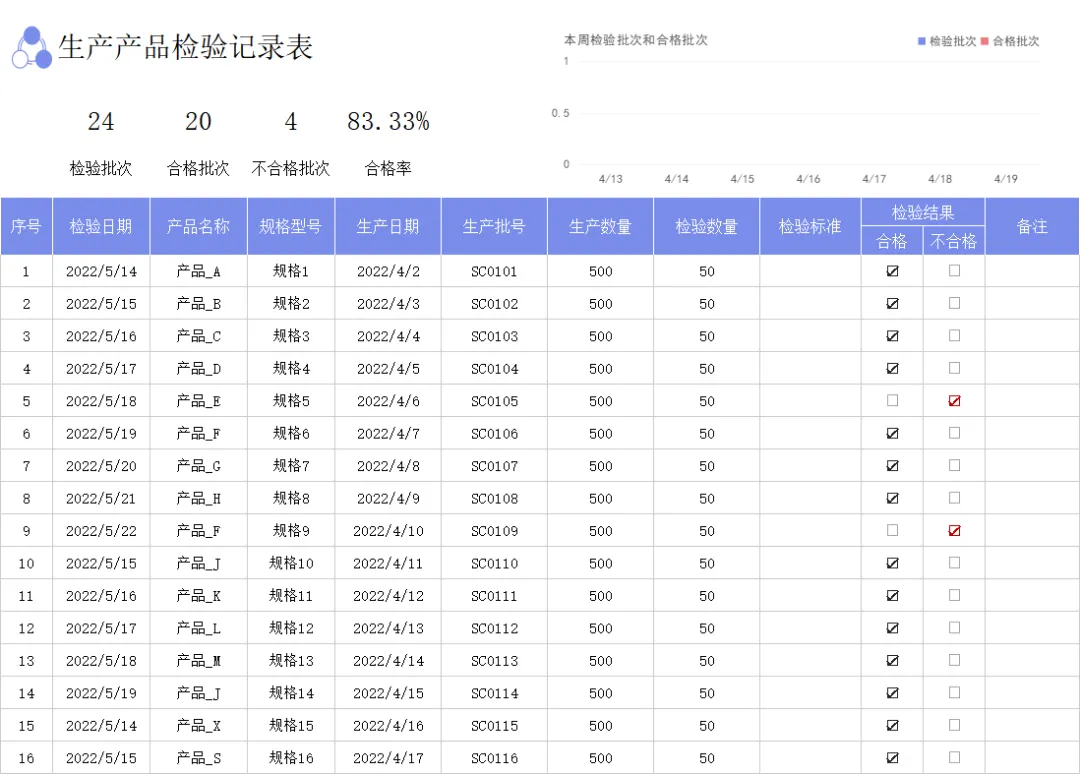The height and width of the screenshot is (774, 1080).
Task: Select the title 生产产品检验记录表
Action: click(x=185, y=48)
